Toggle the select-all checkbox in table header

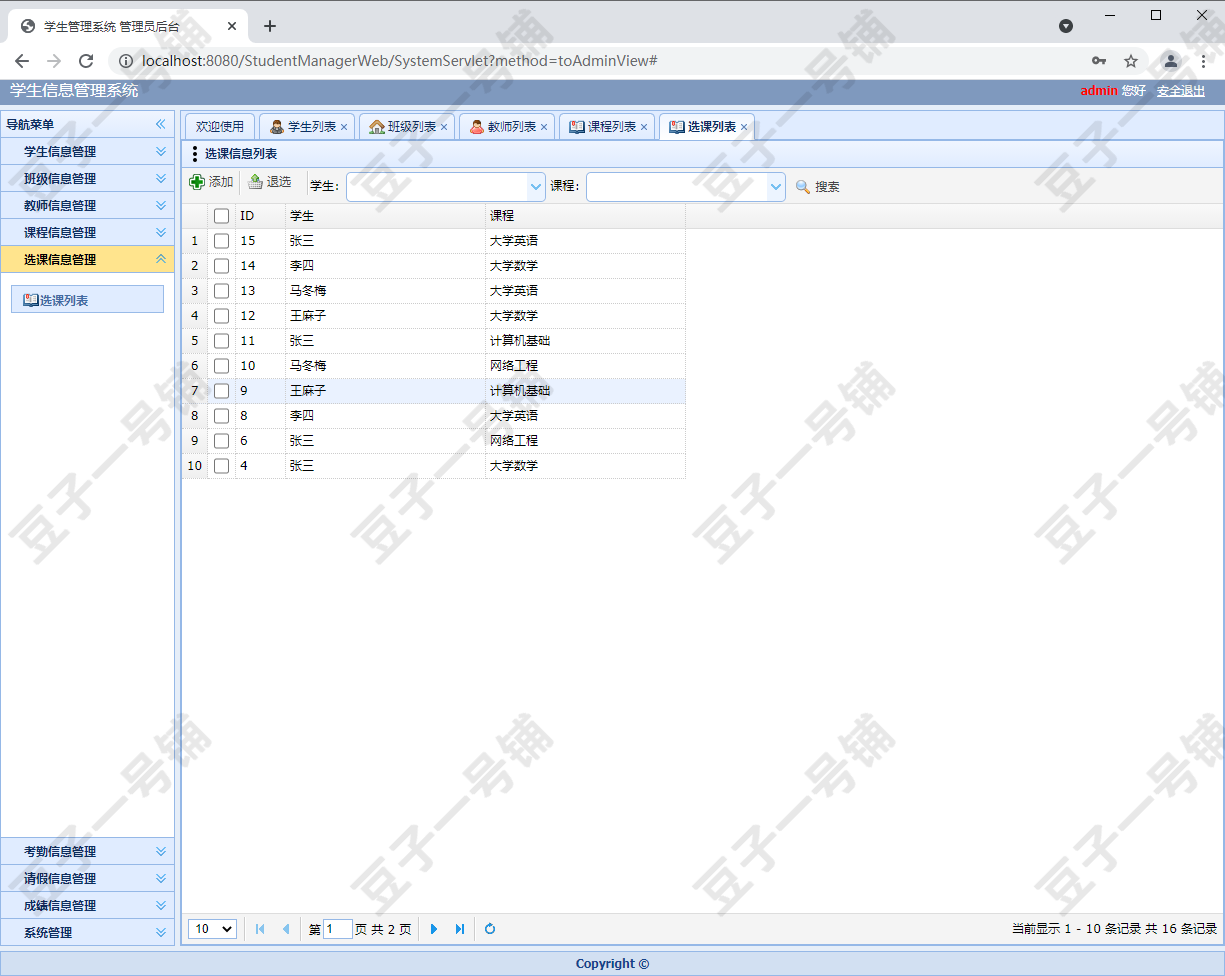[x=221, y=216]
